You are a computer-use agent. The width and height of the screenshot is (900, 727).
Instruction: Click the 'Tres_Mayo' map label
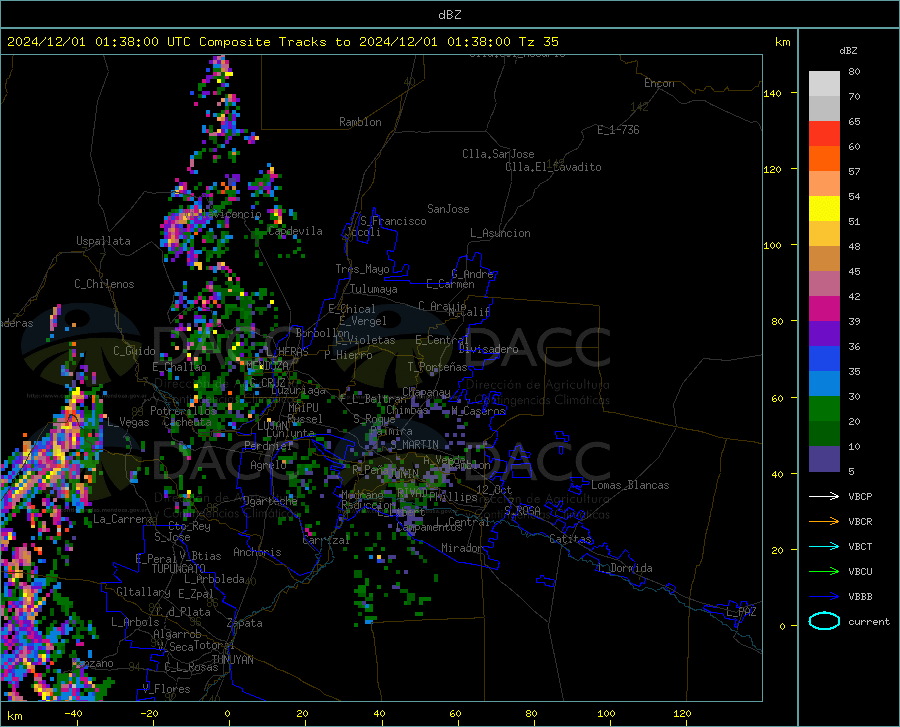(362, 269)
